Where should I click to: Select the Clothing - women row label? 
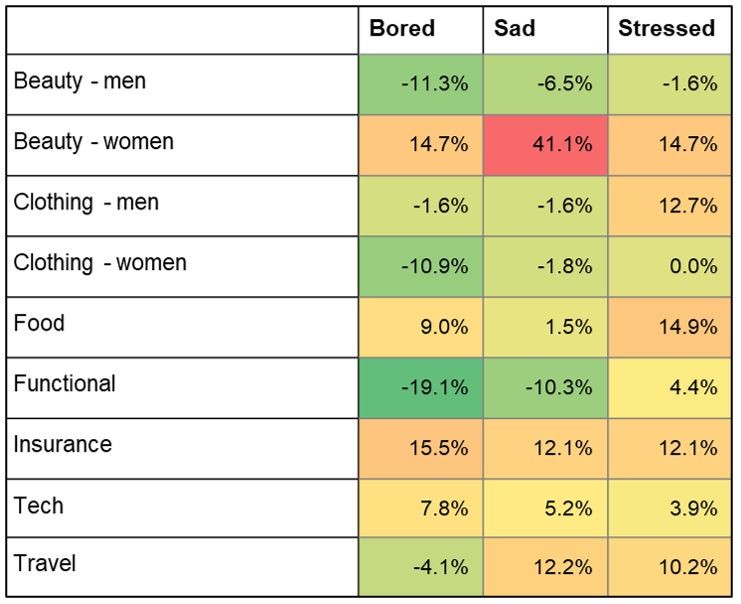[100, 263]
